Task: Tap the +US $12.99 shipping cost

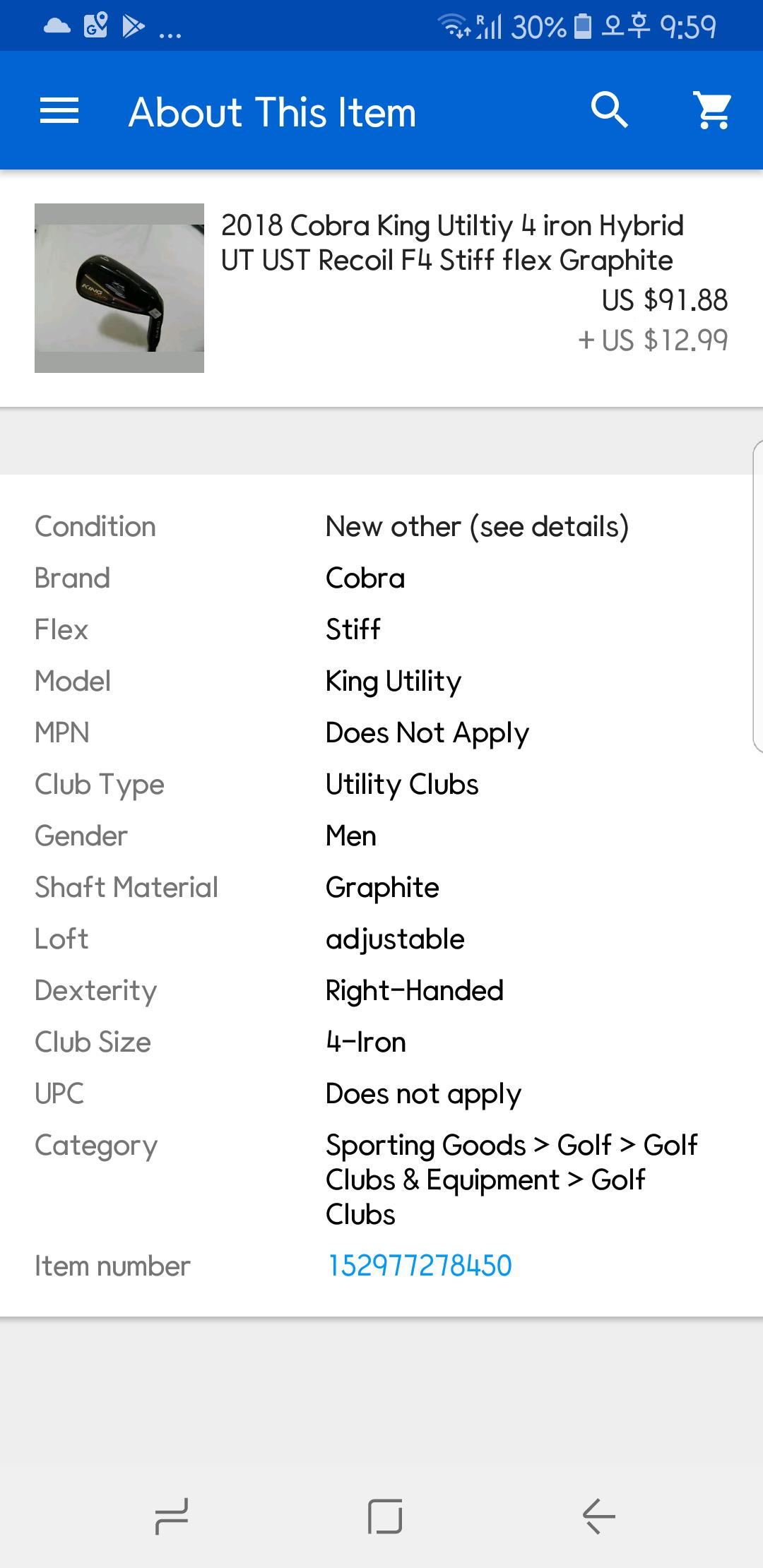Action: click(653, 340)
